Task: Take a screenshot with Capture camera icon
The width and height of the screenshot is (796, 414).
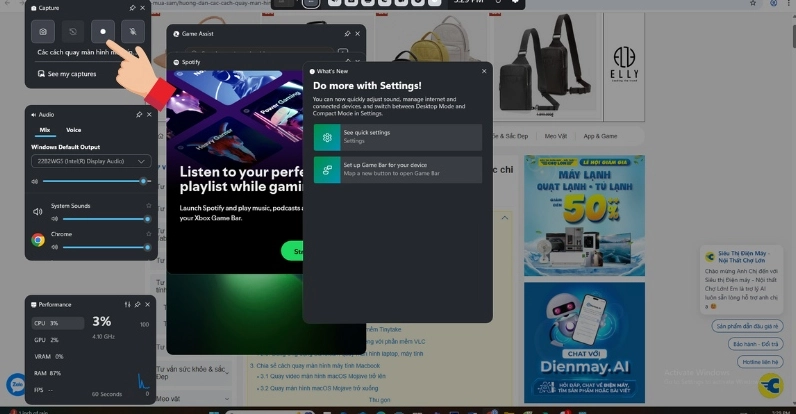Action: pos(43,31)
